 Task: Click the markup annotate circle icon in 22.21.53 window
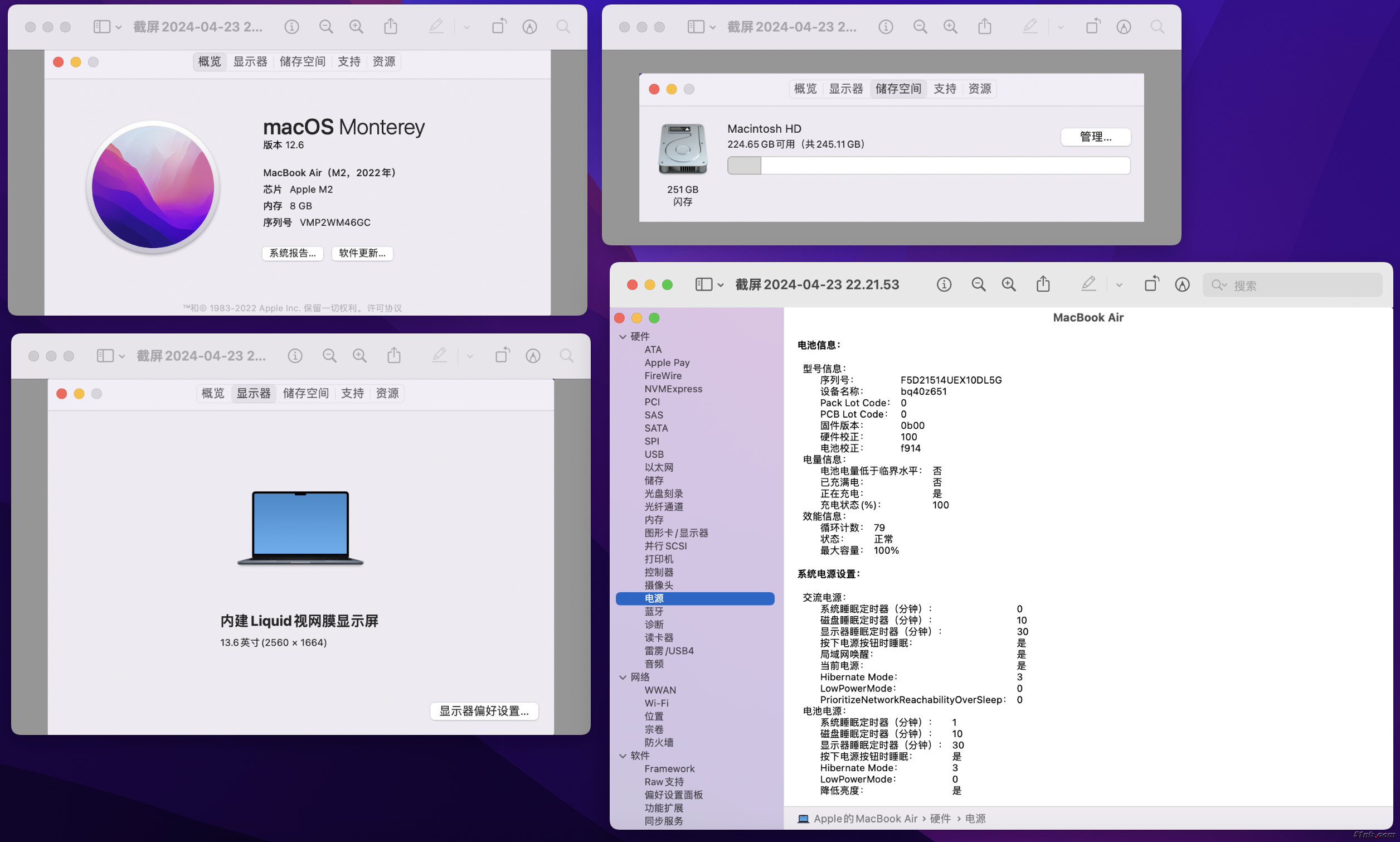click(1182, 285)
